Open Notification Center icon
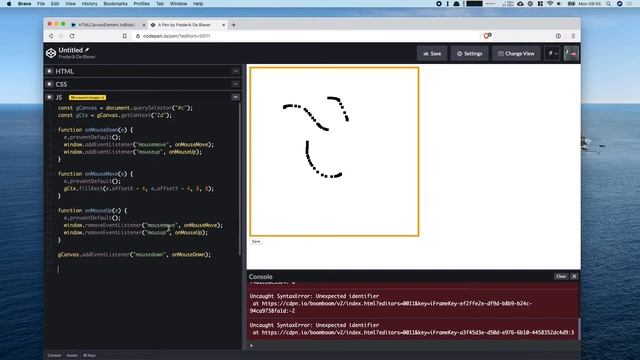The image size is (640, 360). point(629,4)
